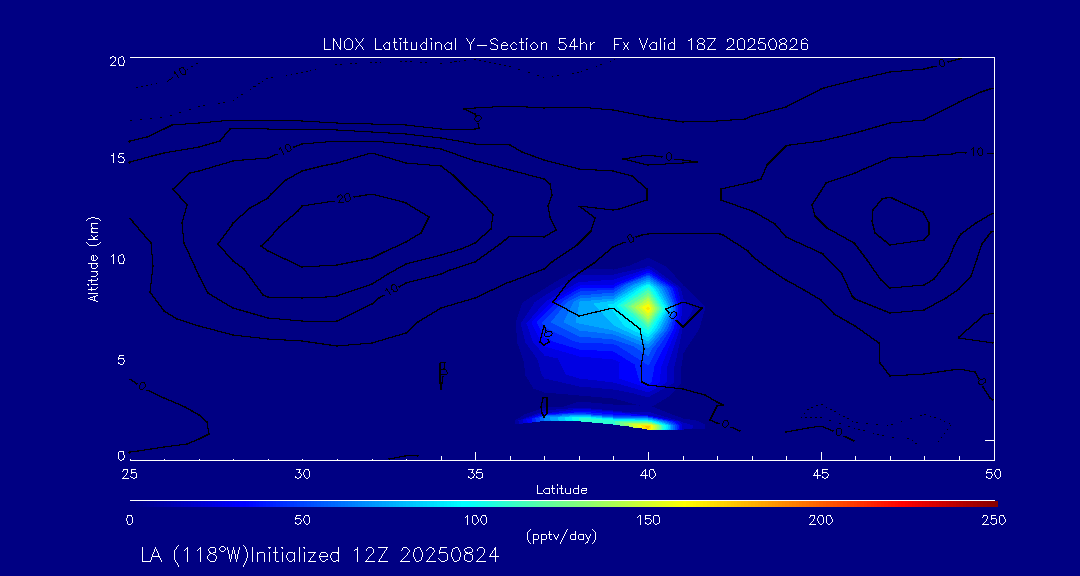The image size is (1080, 576).
Task: Click the 250 label at the color bar end
Action: click(993, 520)
